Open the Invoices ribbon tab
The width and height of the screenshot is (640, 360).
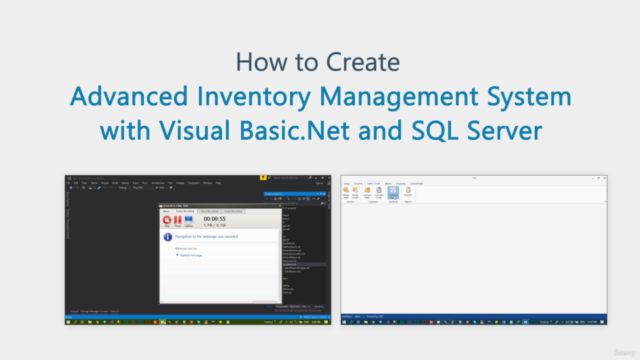[x=358, y=184]
